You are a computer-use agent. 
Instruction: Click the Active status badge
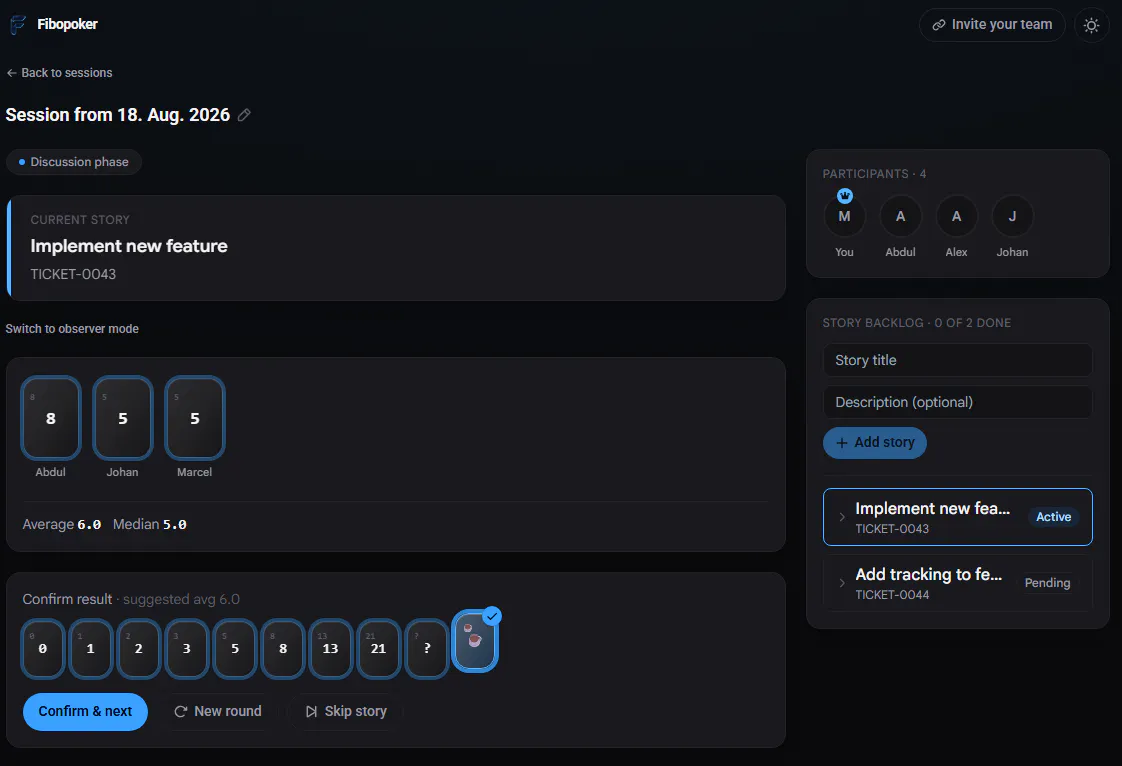click(1053, 517)
